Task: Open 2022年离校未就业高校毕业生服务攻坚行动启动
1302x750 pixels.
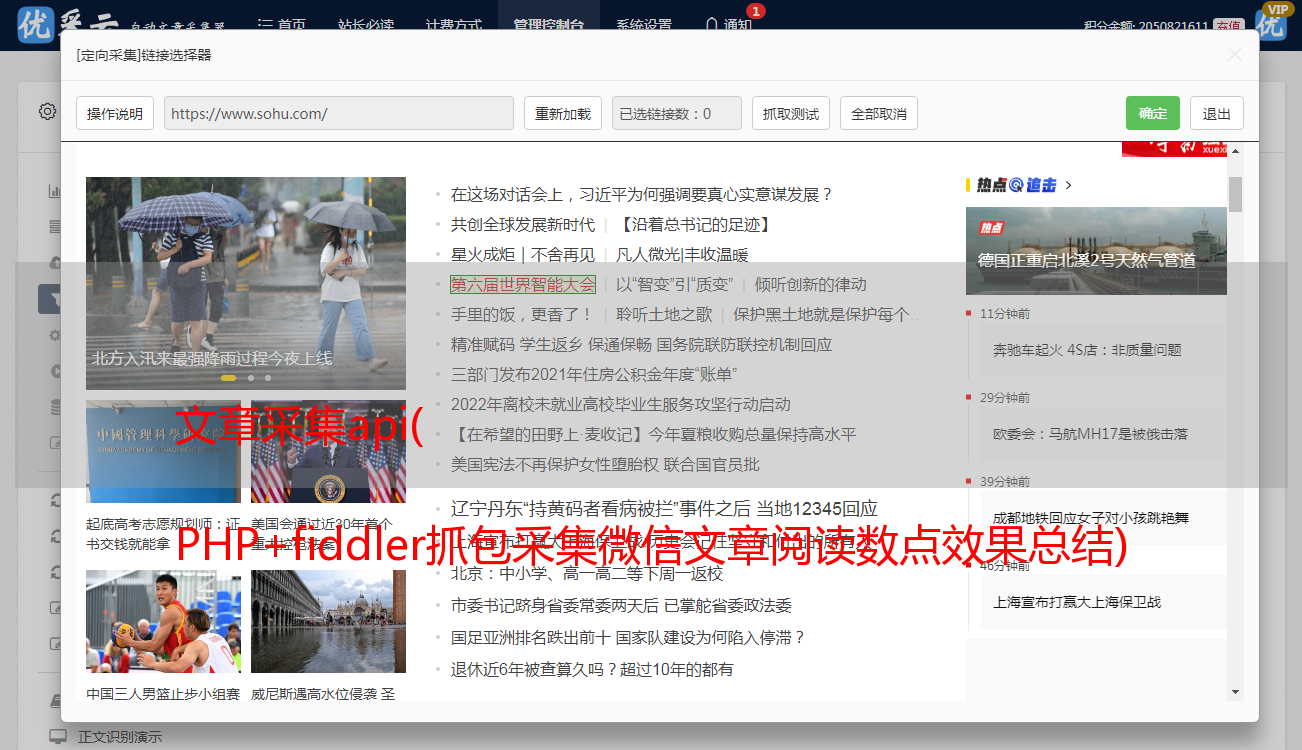Action: [x=620, y=404]
